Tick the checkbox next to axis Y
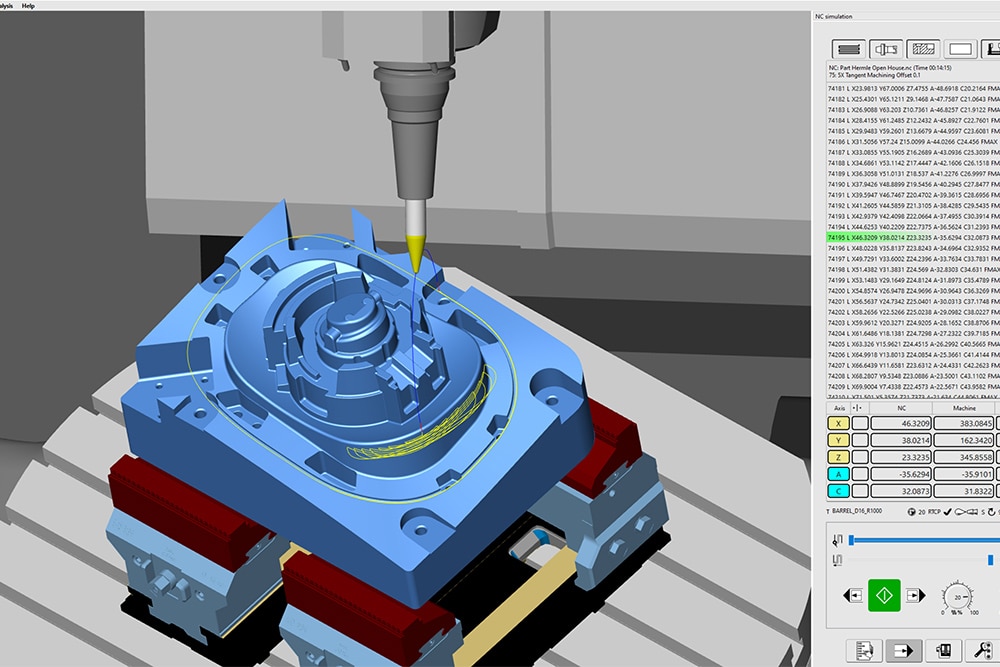The height and width of the screenshot is (667, 1000). 860,440
